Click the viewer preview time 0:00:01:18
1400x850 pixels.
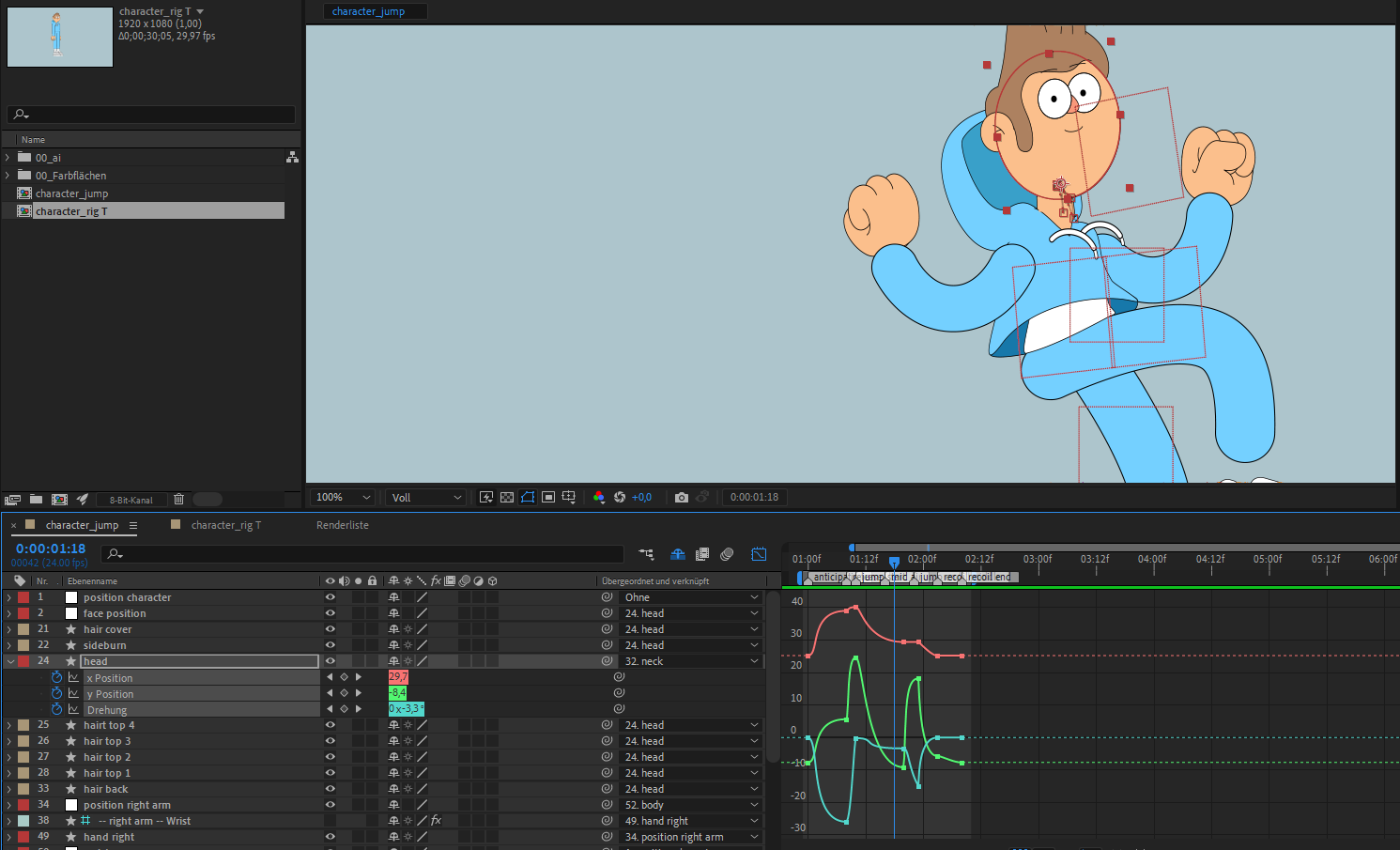point(754,498)
